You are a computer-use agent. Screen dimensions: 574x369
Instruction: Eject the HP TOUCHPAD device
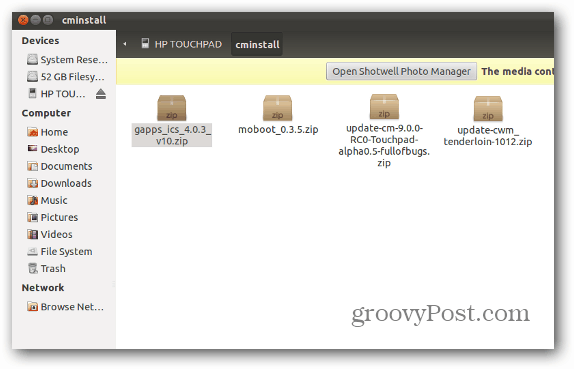101,94
